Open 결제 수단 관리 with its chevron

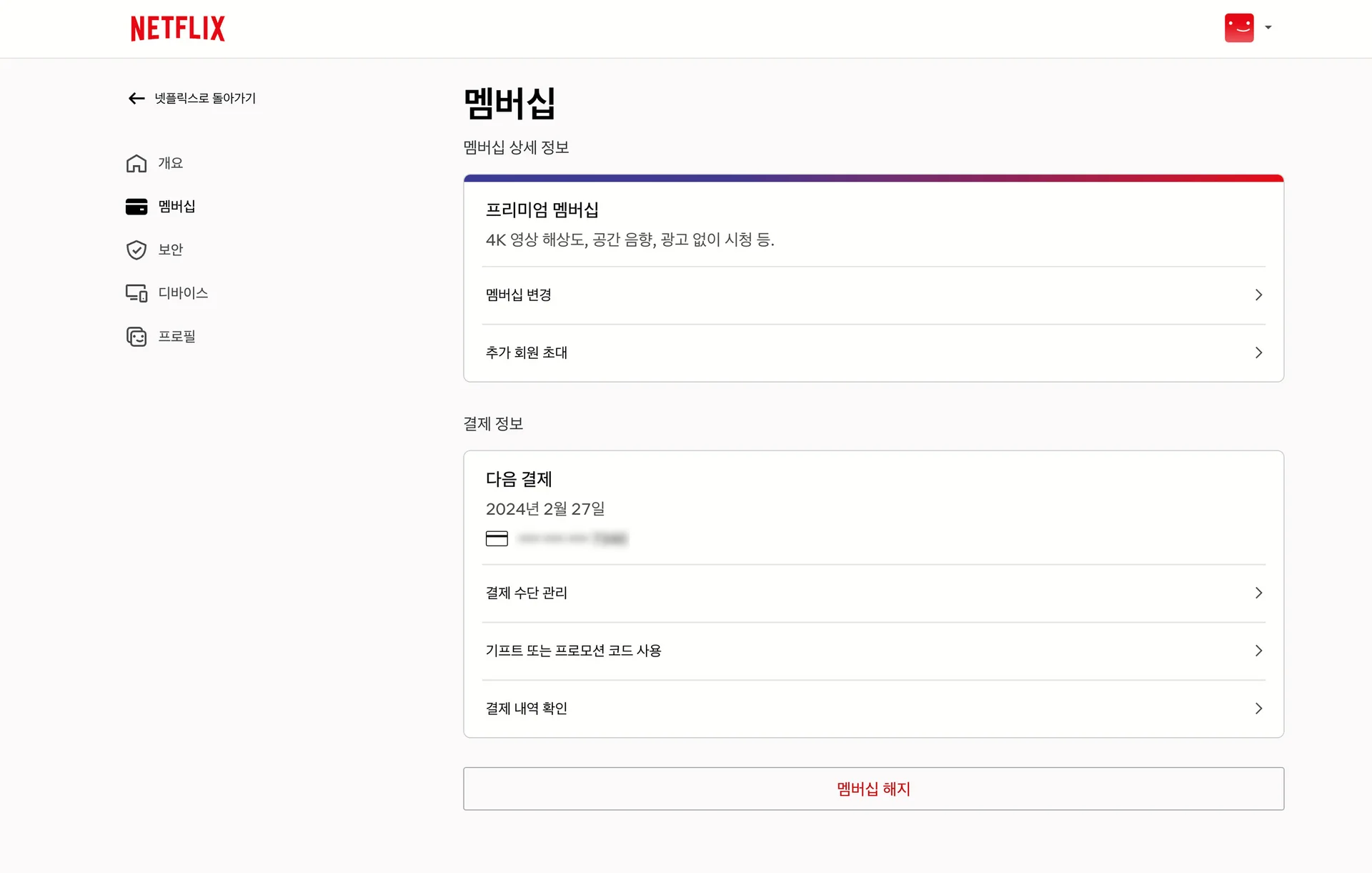click(x=1258, y=593)
